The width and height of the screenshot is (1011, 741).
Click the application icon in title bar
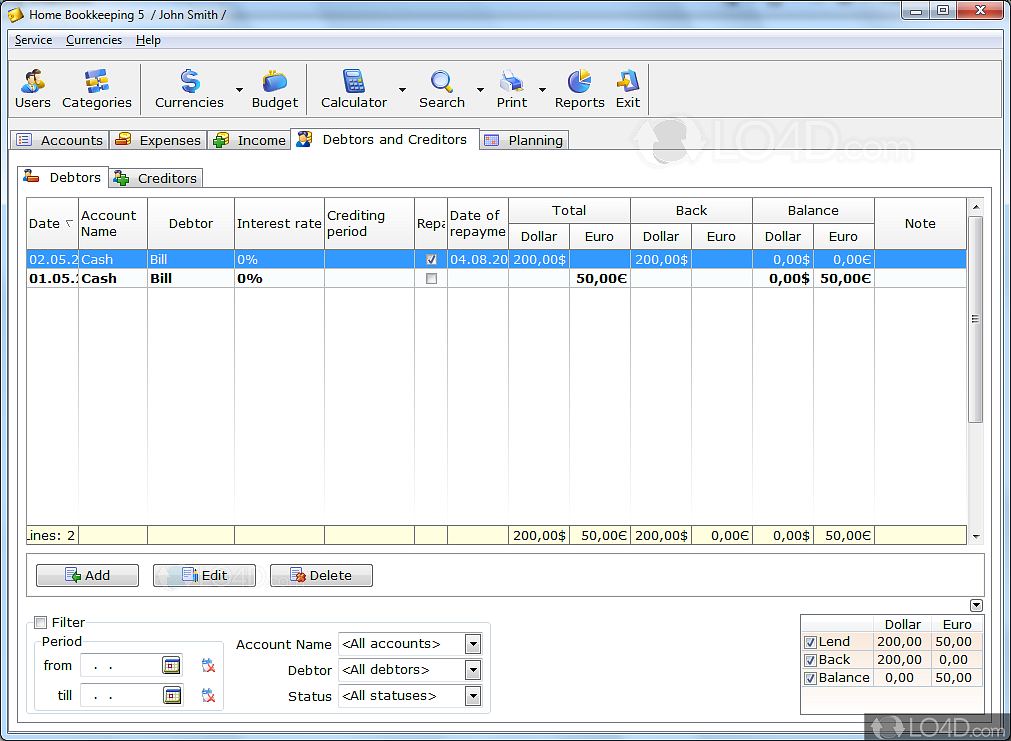coord(15,14)
